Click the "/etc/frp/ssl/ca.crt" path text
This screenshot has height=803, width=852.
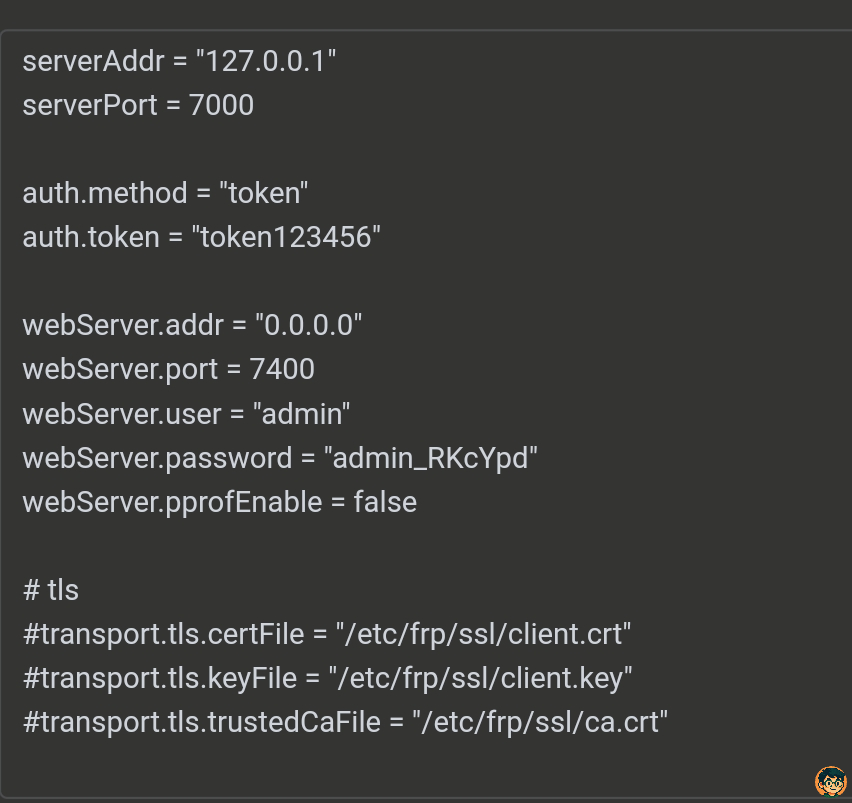(x=540, y=723)
